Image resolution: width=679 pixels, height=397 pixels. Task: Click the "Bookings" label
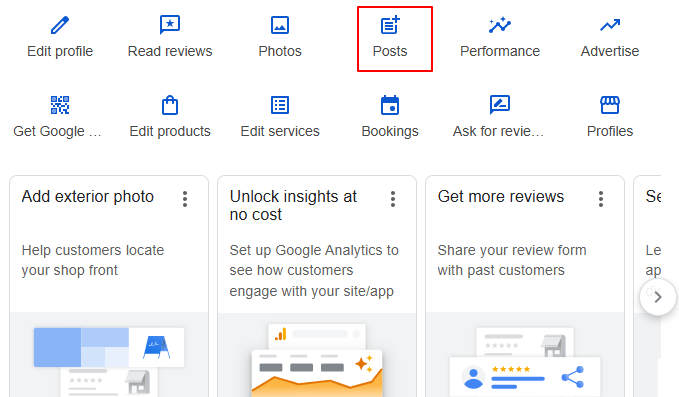coord(390,131)
